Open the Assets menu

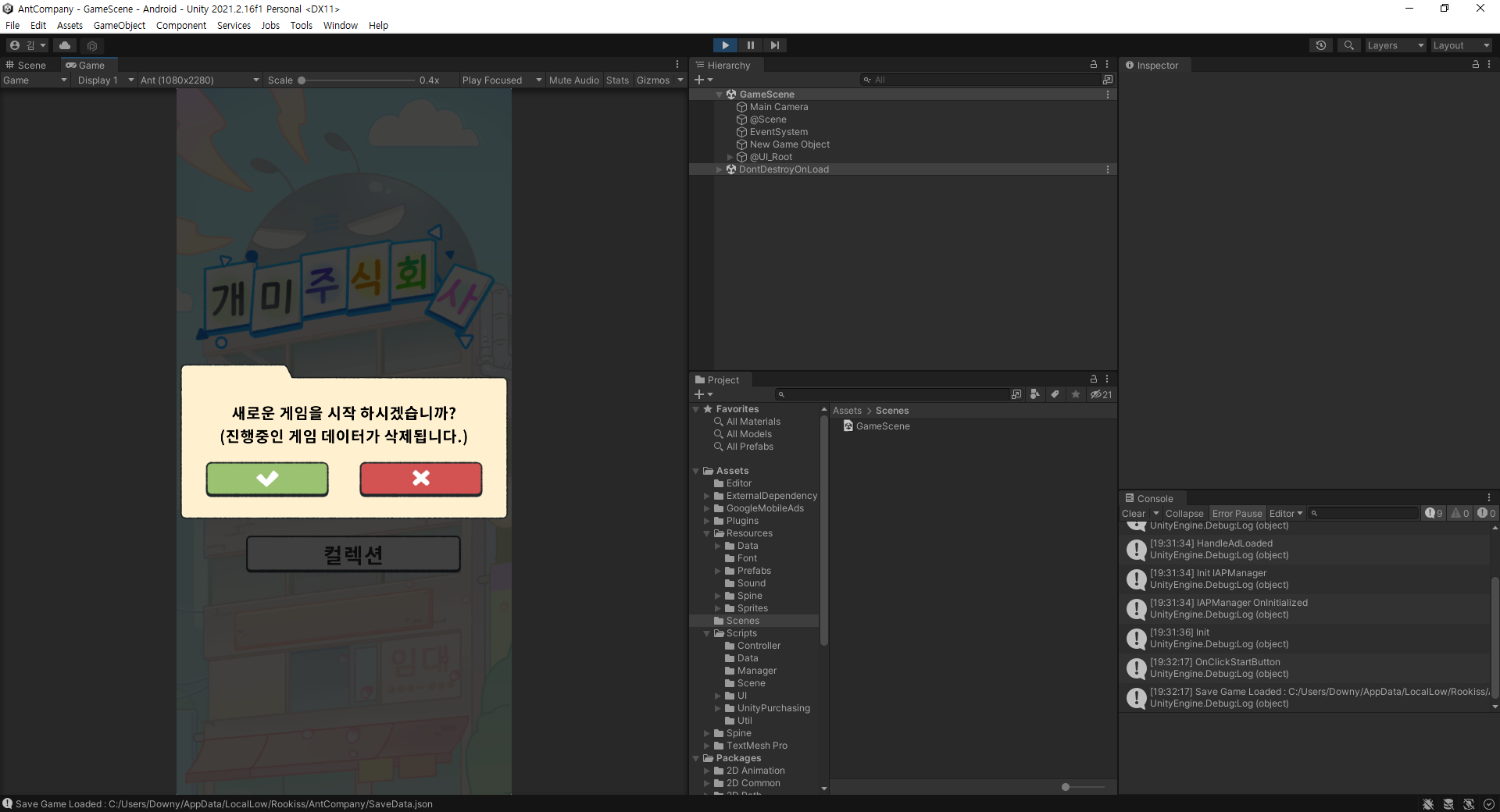pyautogui.click(x=70, y=25)
